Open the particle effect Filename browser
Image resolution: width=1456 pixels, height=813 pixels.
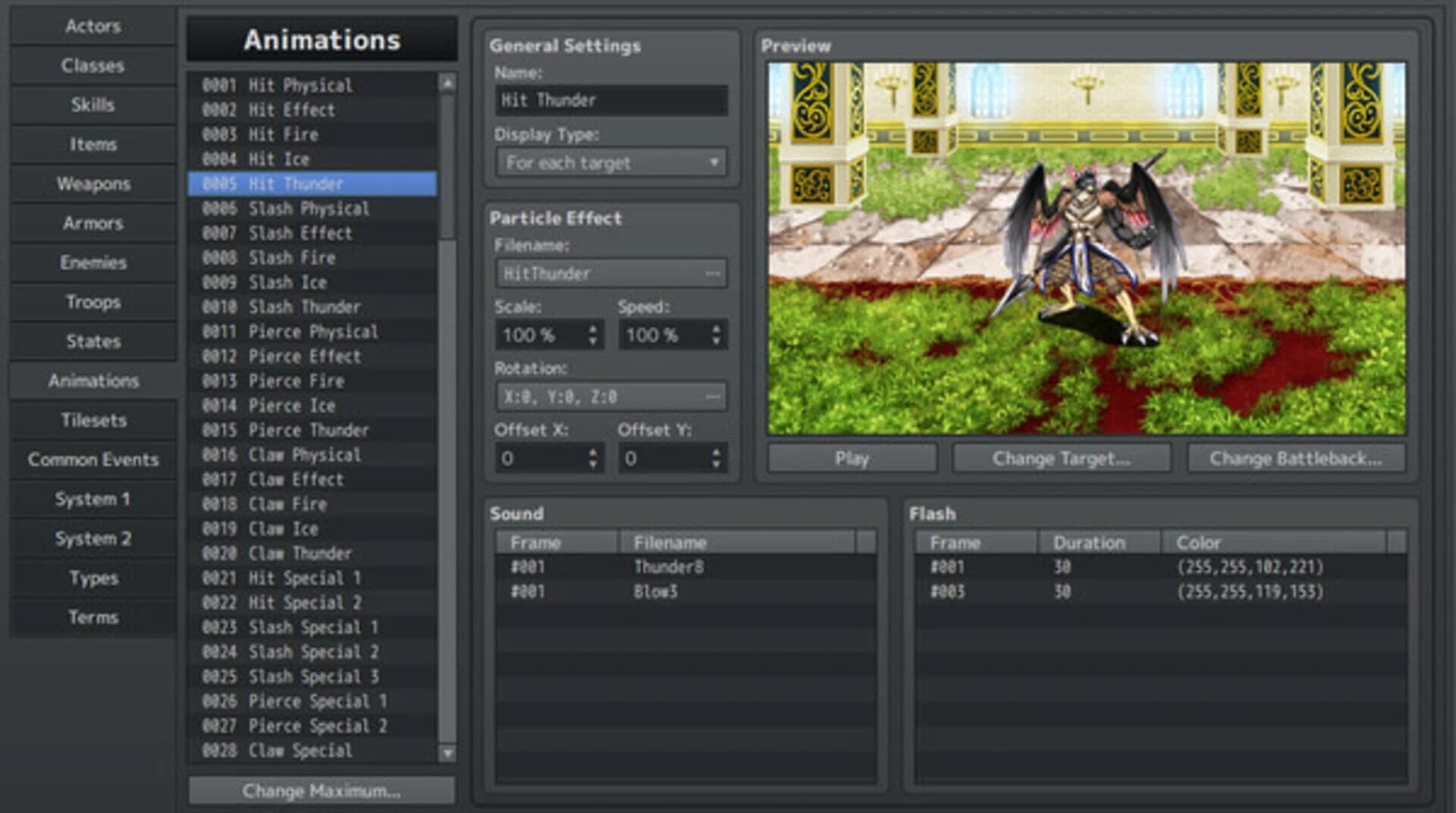coord(711,273)
